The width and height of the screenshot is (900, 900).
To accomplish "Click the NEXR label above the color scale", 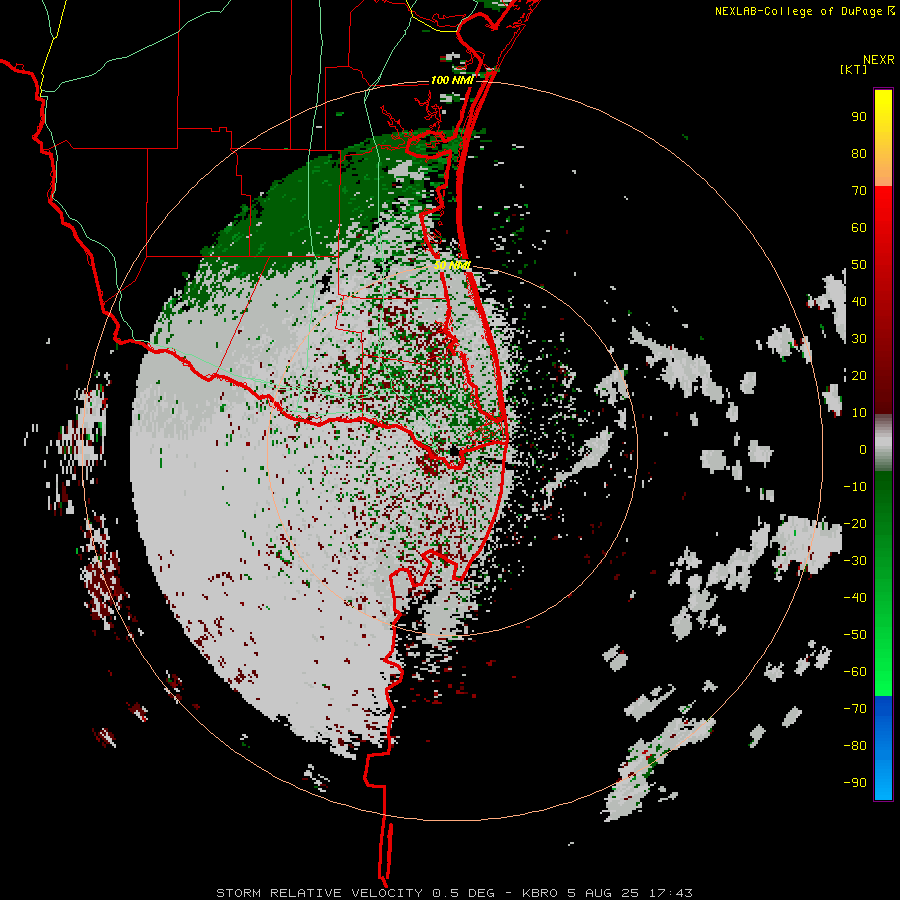I will click(x=878, y=60).
